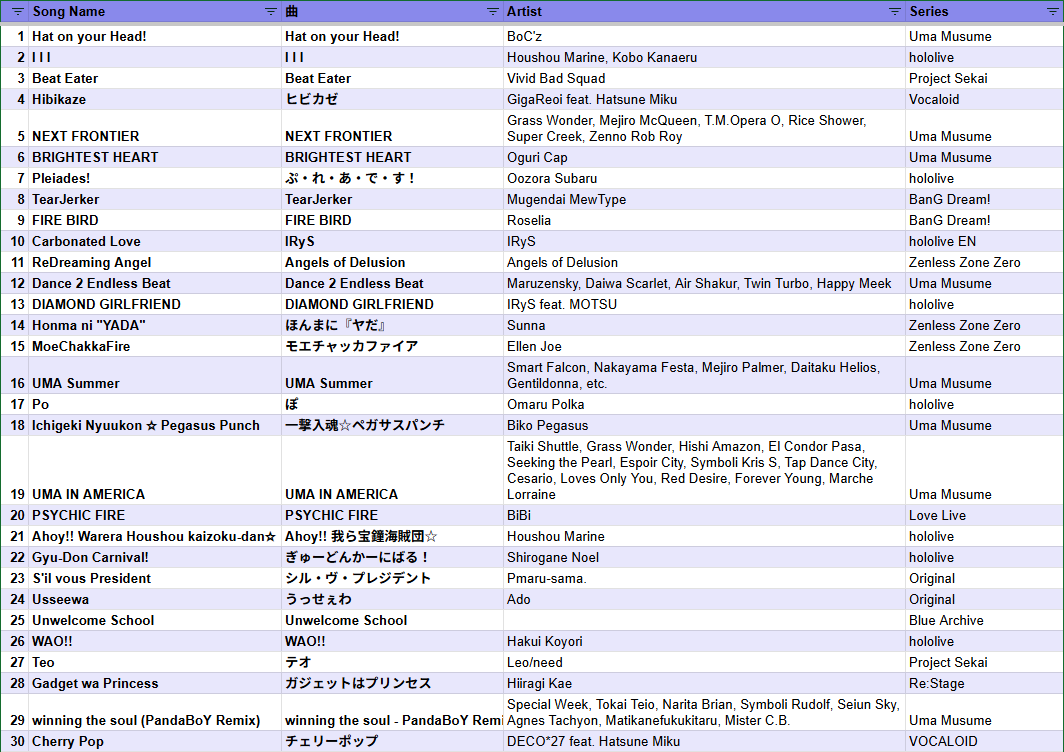Select the 曲 header cell

(x=392, y=12)
